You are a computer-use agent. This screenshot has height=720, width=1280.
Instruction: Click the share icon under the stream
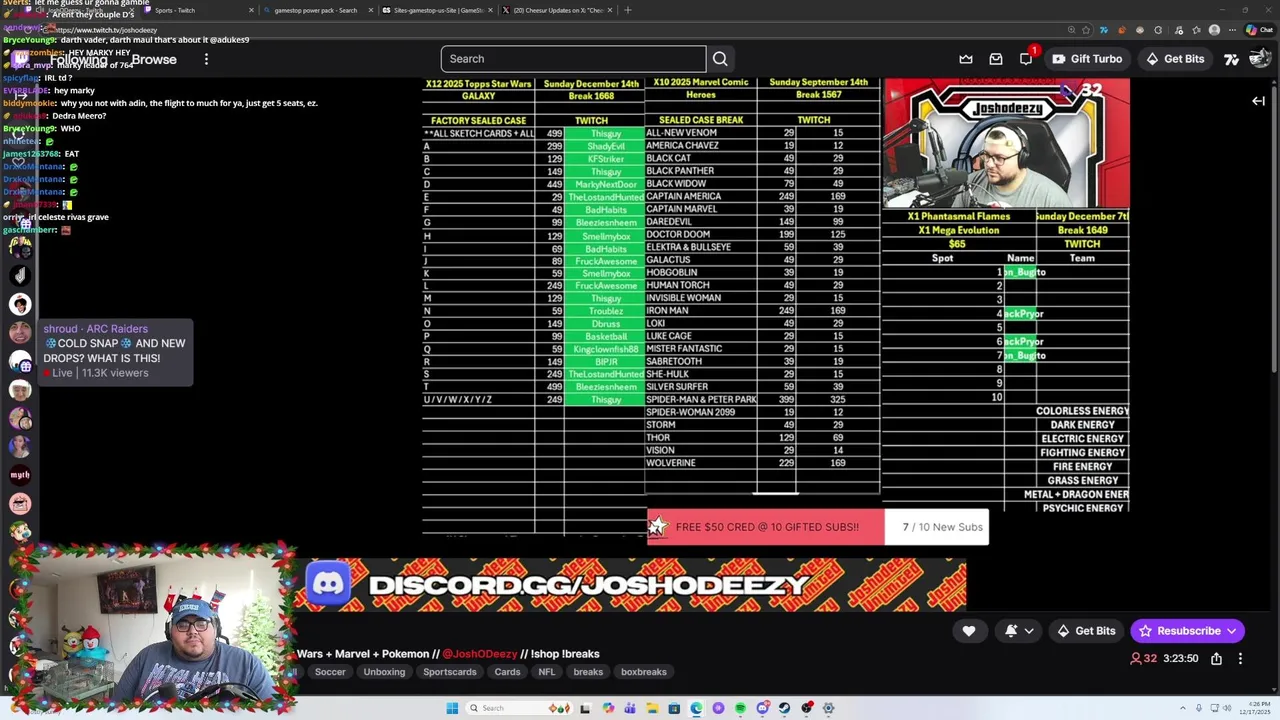click(x=1216, y=659)
